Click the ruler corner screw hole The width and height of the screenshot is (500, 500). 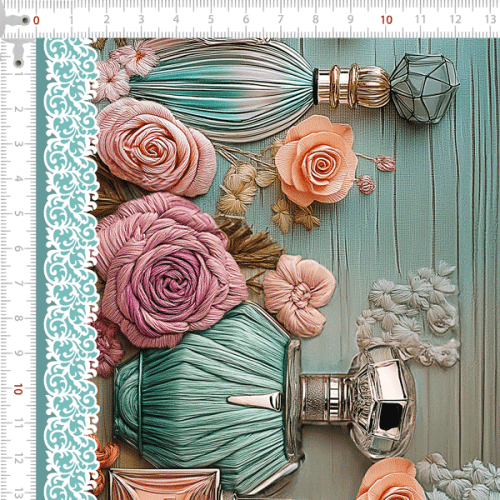click(25, 20)
